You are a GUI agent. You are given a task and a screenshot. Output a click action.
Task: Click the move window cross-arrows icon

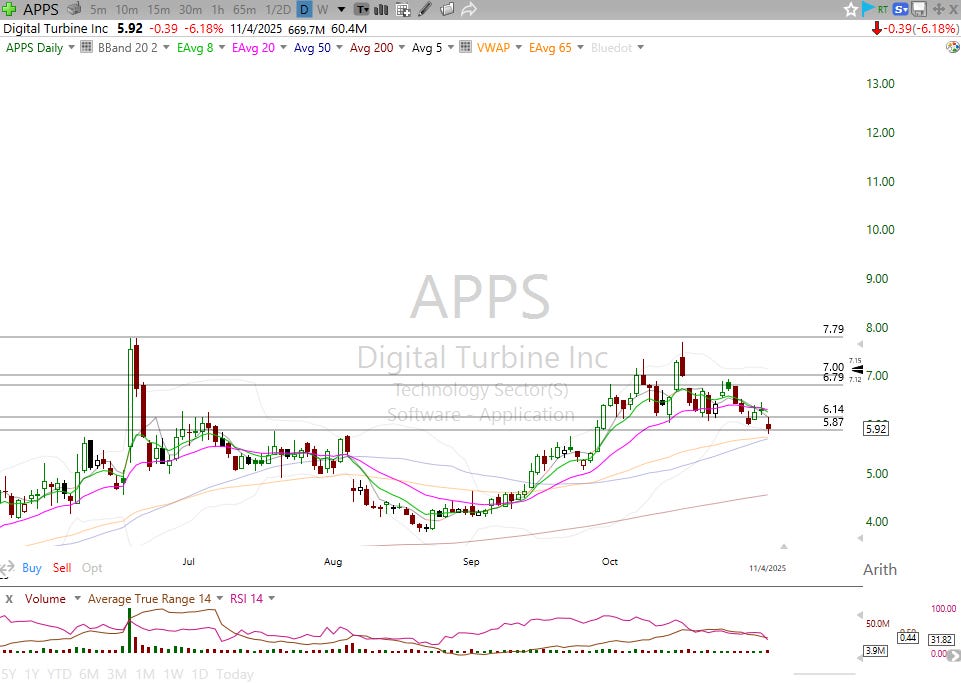click(x=938, y=9)
